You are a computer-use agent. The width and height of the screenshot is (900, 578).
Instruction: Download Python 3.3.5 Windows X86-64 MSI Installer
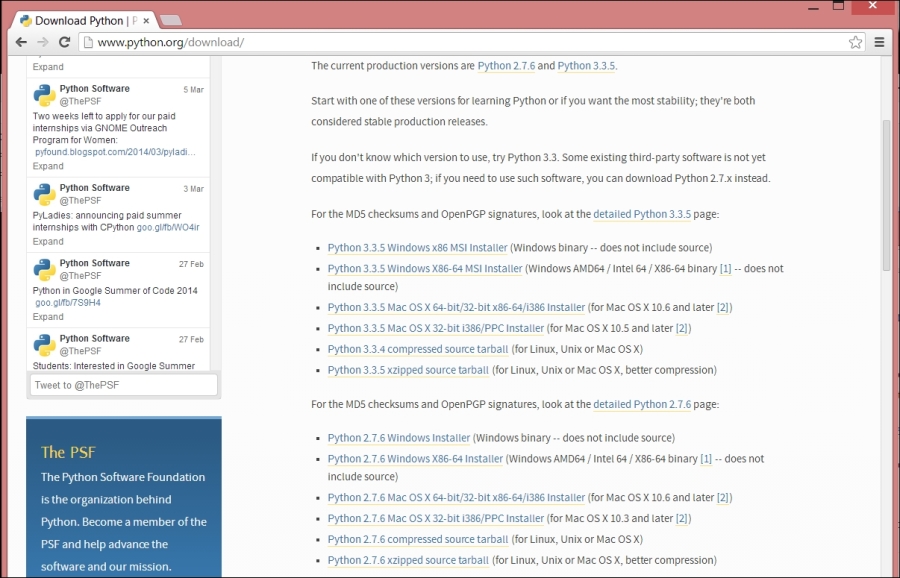(425, 269)
